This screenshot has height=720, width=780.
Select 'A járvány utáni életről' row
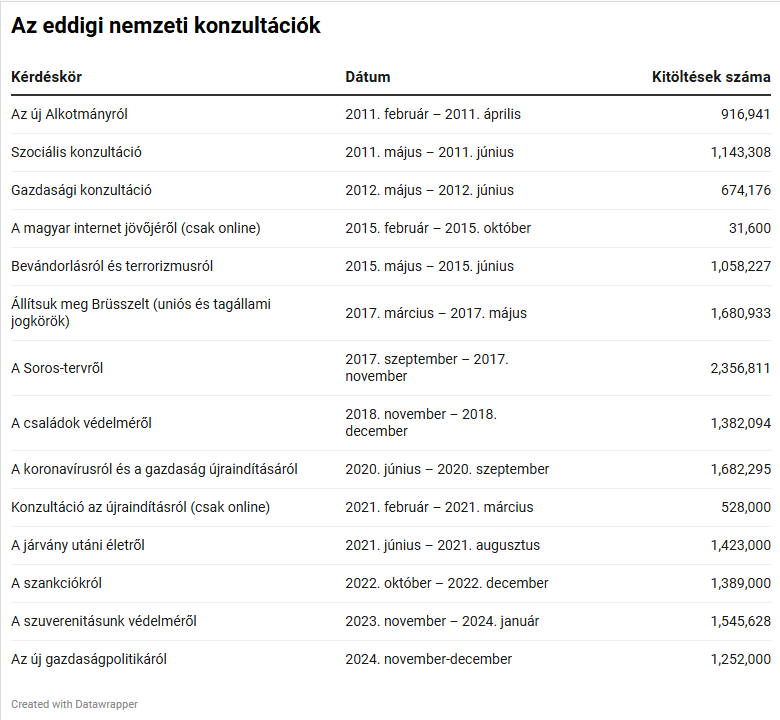78,545
